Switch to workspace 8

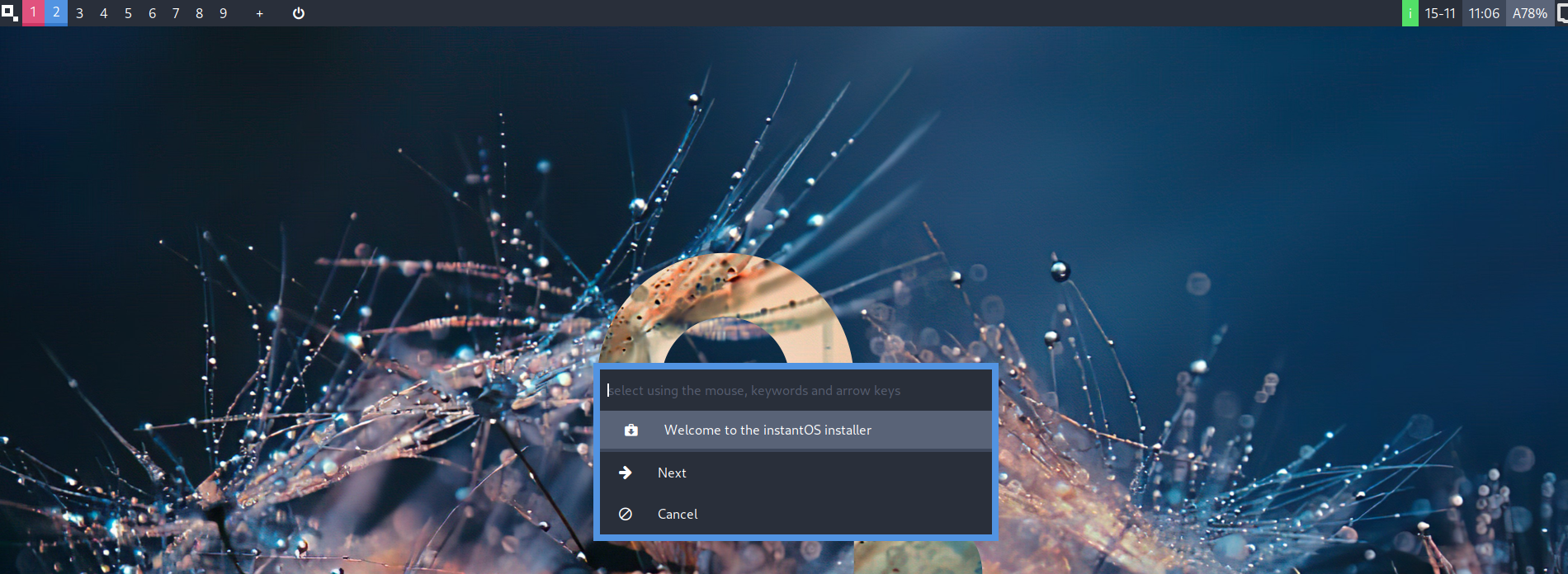[199, 13]
